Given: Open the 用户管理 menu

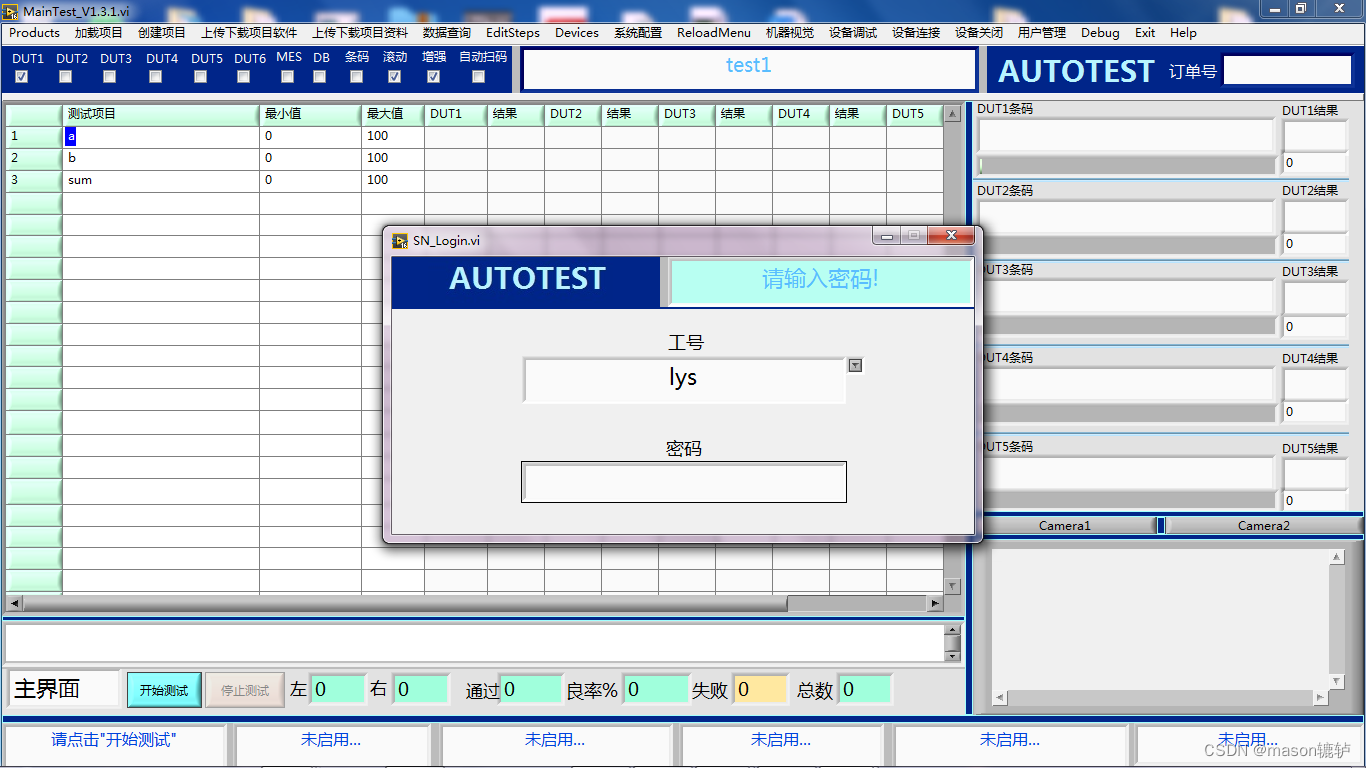Looking at the screenshot, I should [1042, 33].
